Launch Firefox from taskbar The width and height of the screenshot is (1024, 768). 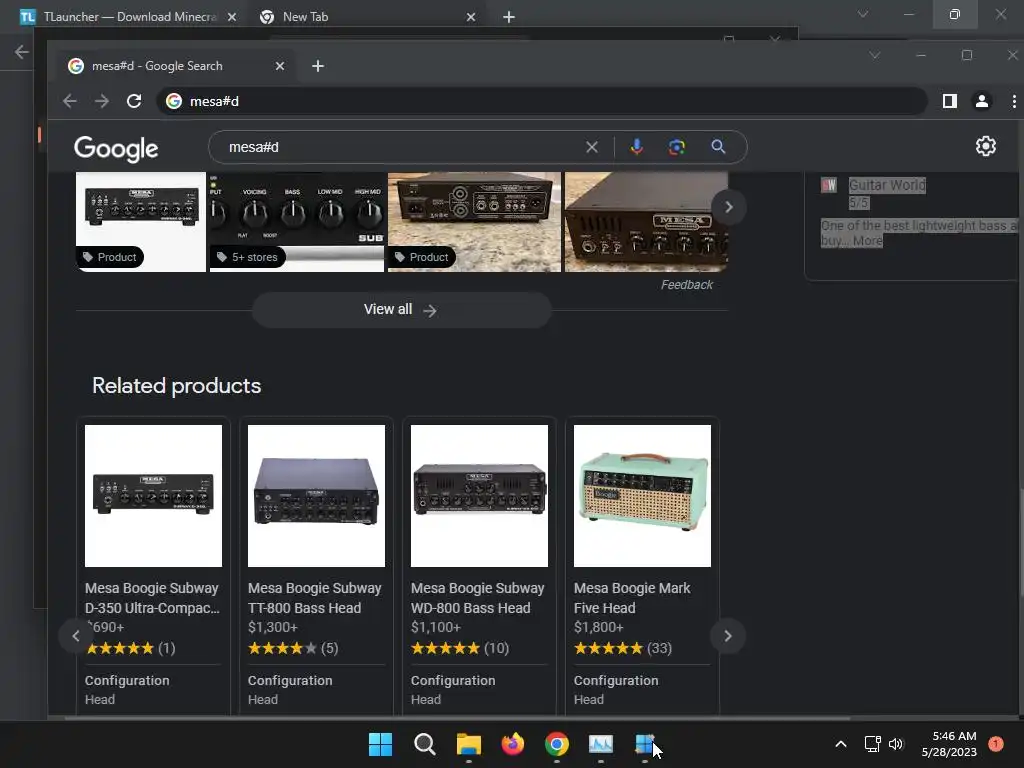[x=513, y=744]
